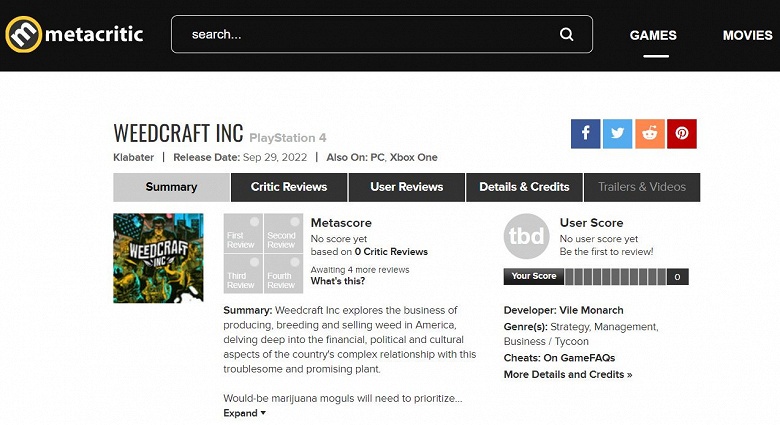Image resolution: width=780 pixels, height=425 pixels.
Task: Click the Third Review placeholder tile
Action: 243,274
